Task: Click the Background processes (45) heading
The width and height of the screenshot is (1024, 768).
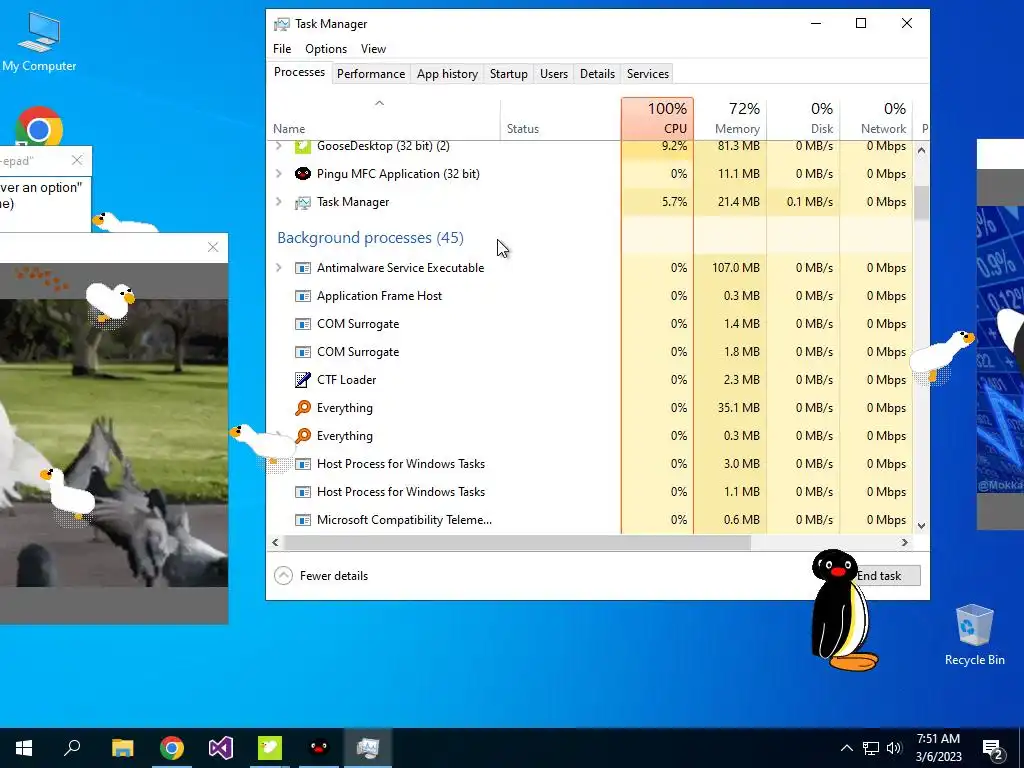Action: [370, 238]
